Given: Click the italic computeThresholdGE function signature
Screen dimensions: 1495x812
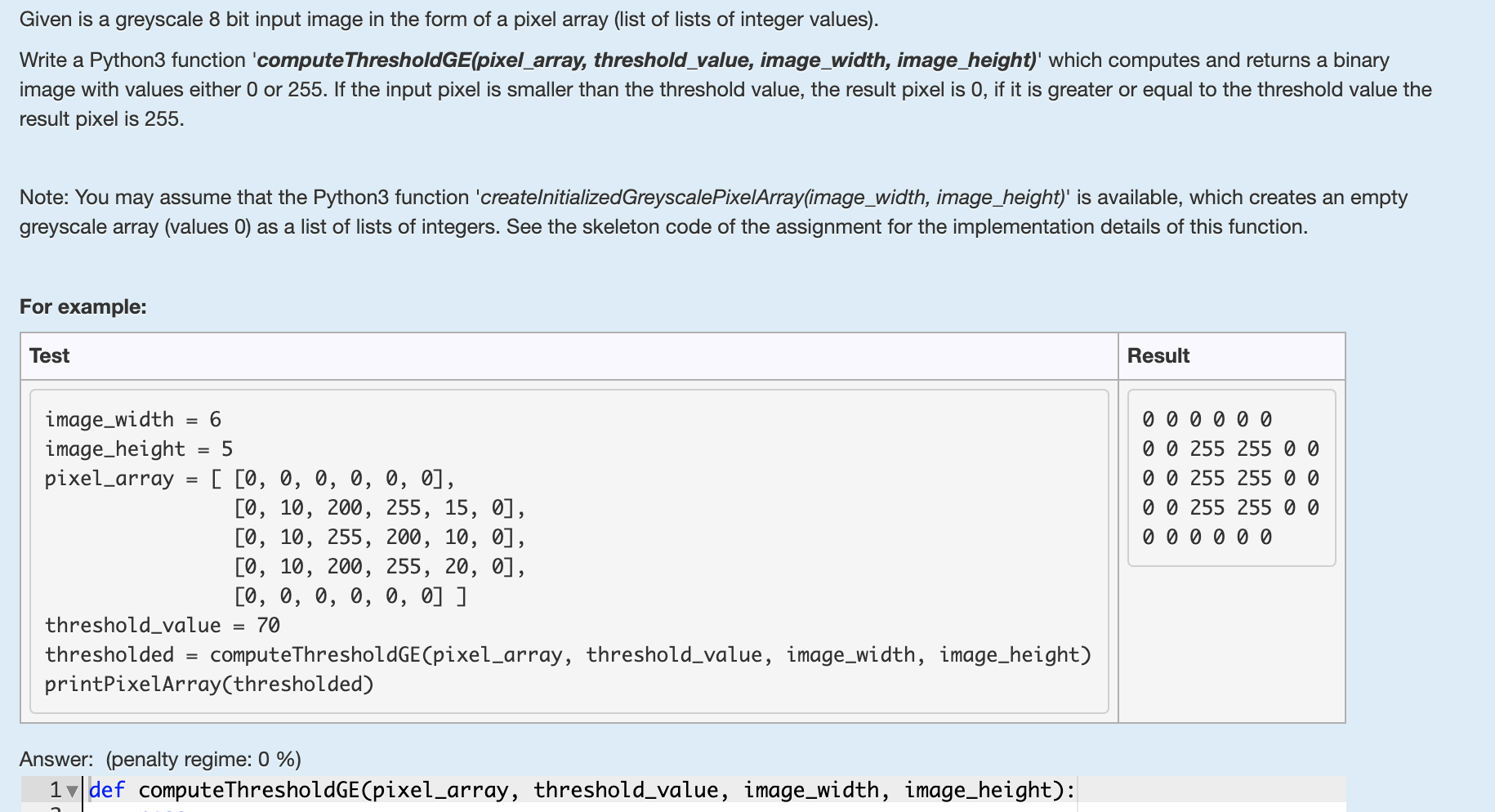Looking at the screenshot, I should tap(647, 60).
